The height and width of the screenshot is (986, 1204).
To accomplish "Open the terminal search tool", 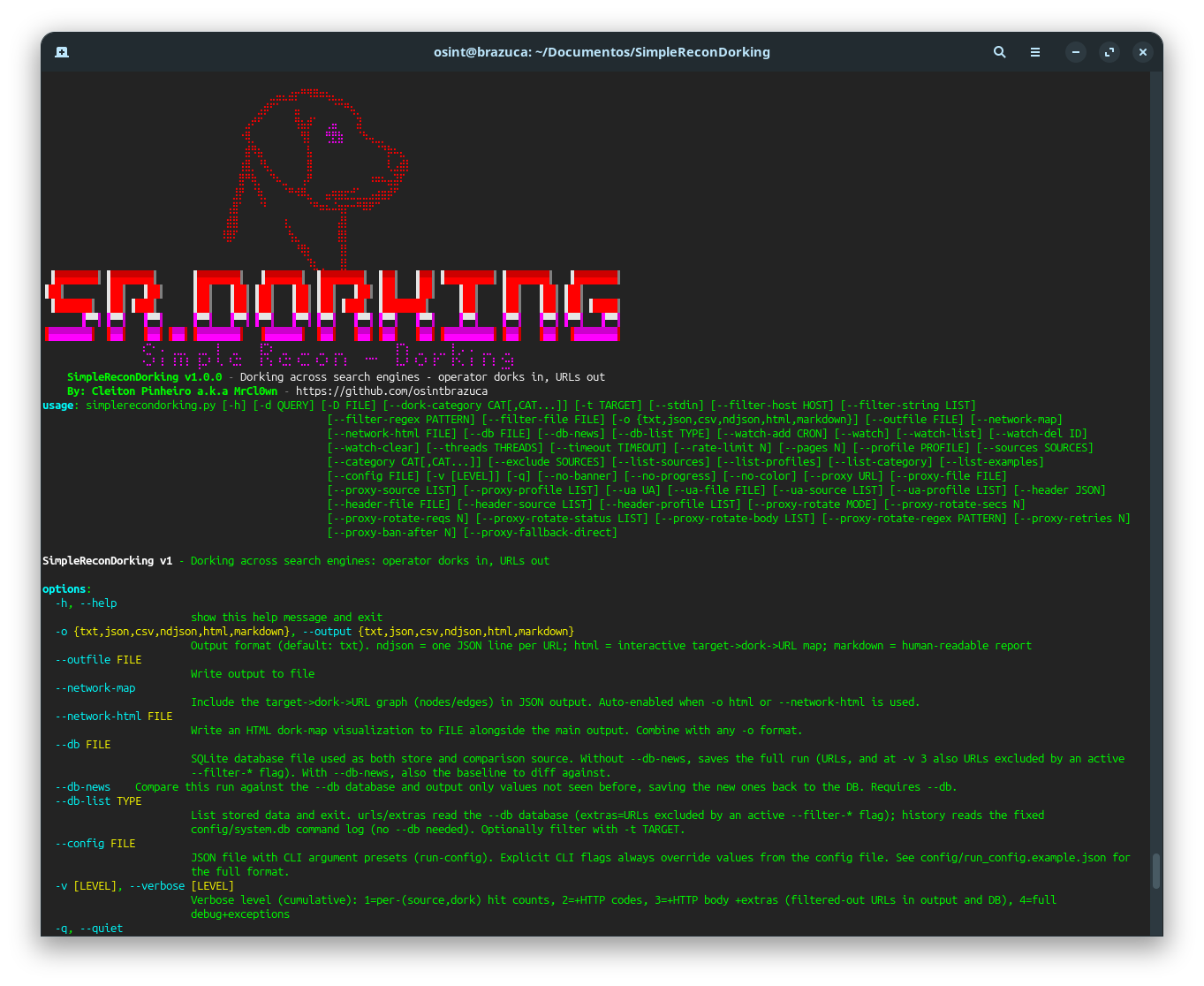I will pos(1000,52).
